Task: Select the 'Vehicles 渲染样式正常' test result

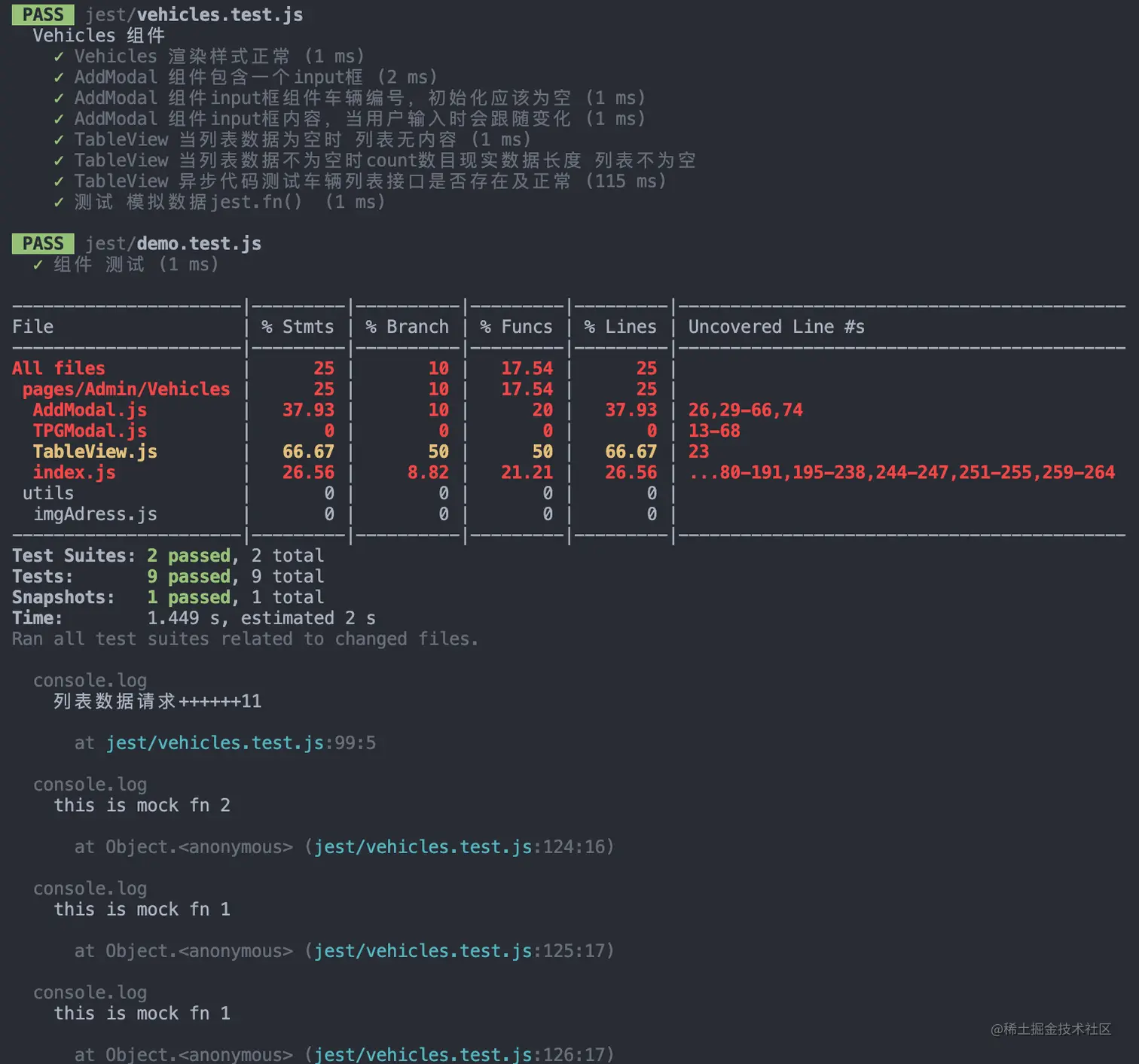Action: point(209,56)
